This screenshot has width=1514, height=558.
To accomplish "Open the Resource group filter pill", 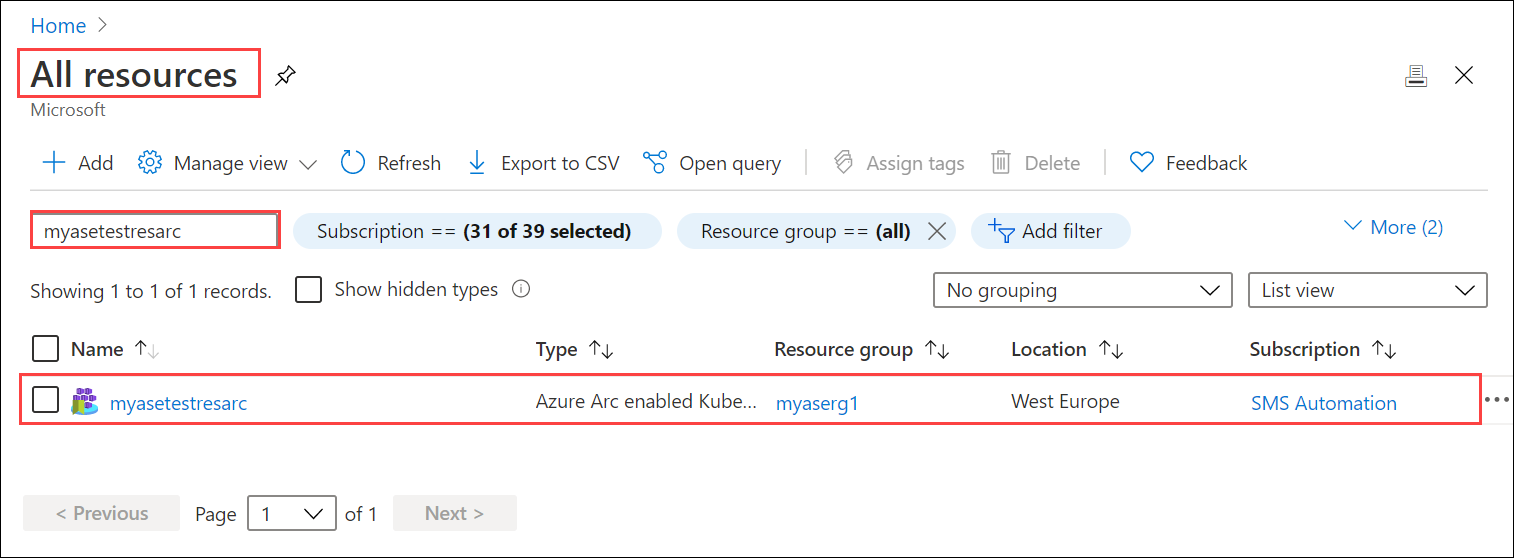I will pos(806,231).
